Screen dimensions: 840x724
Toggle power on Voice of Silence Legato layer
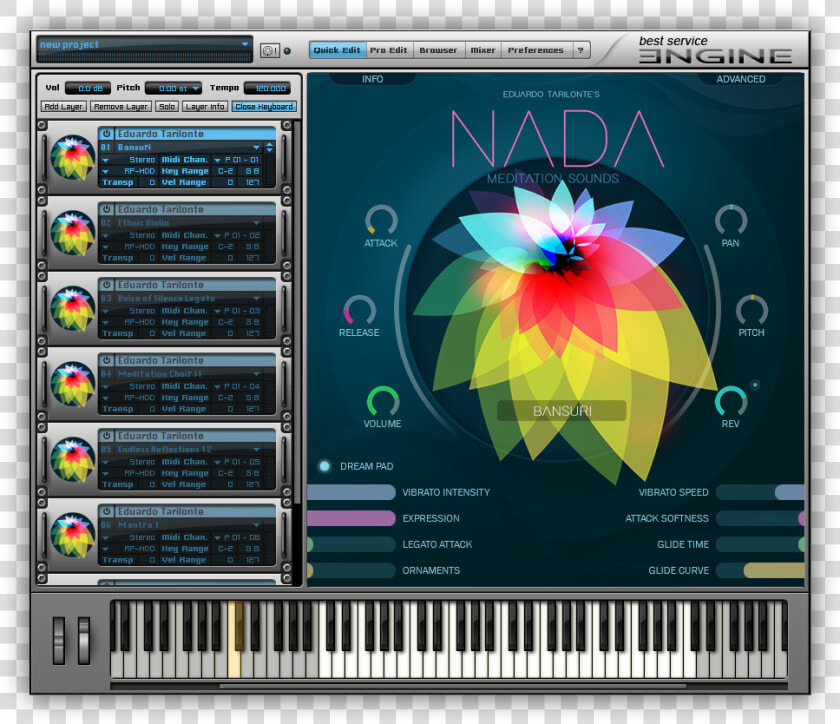point(107,285)
